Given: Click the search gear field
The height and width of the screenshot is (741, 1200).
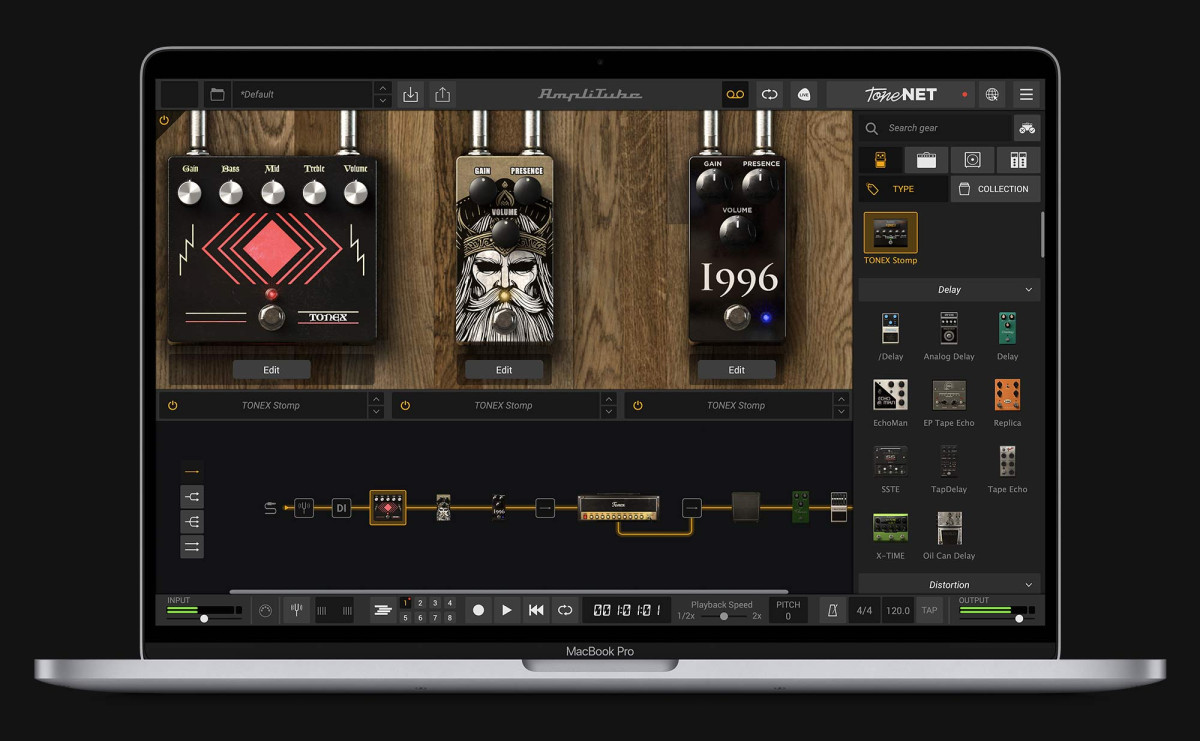Looking at the screenshot, I should (935, 128).
